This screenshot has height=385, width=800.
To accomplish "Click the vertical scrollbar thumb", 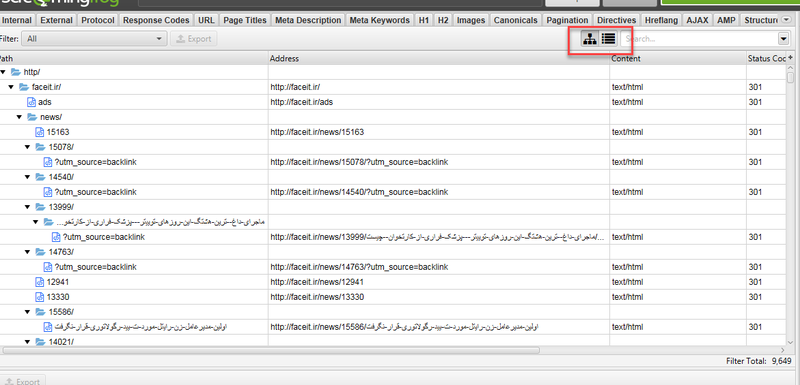I will click(790, 78).
